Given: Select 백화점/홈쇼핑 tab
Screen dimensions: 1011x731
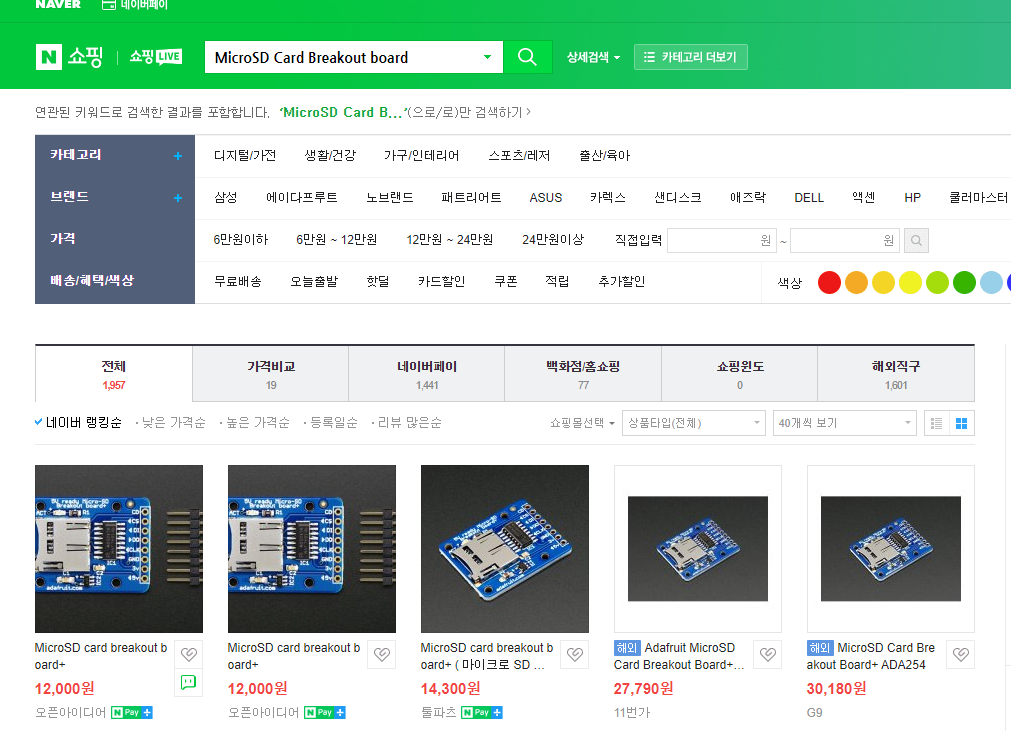Looking at the screenshot, I should tap(583, 374).
